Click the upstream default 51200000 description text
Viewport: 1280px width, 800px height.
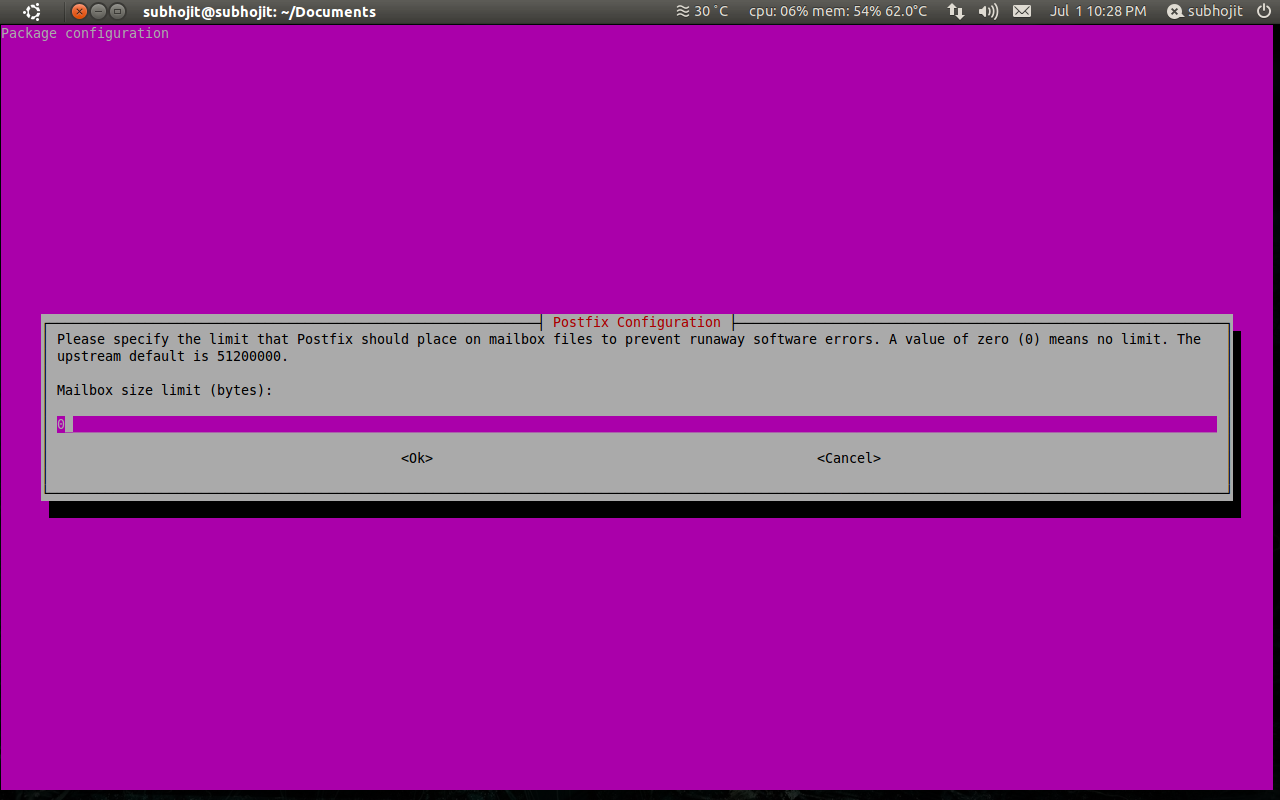point(172,356)
